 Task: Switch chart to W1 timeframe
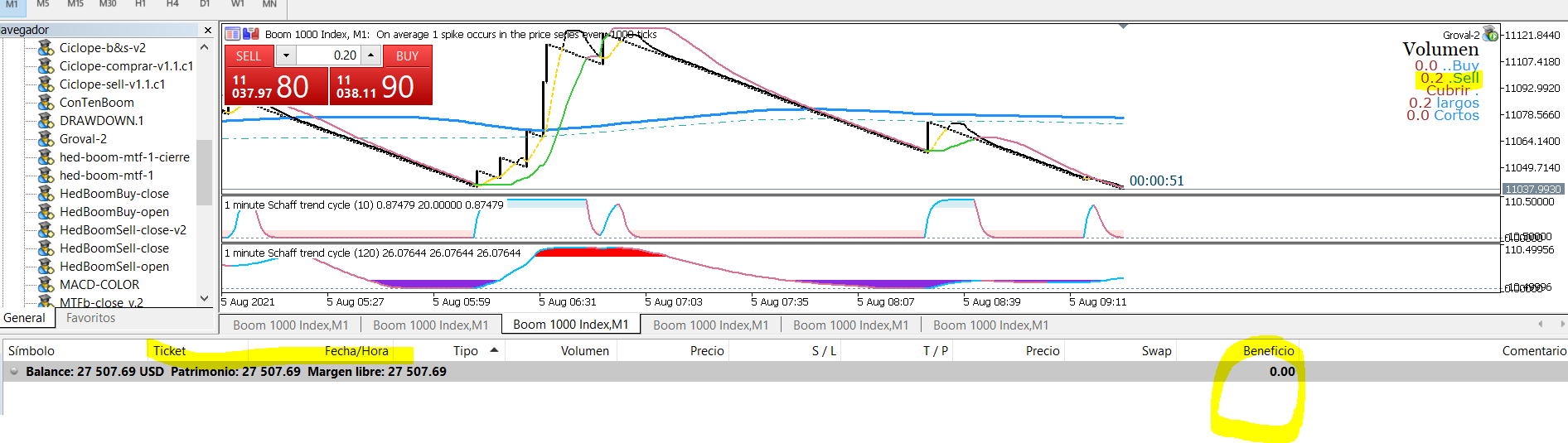pyautogui.click(x=238, y=4)
